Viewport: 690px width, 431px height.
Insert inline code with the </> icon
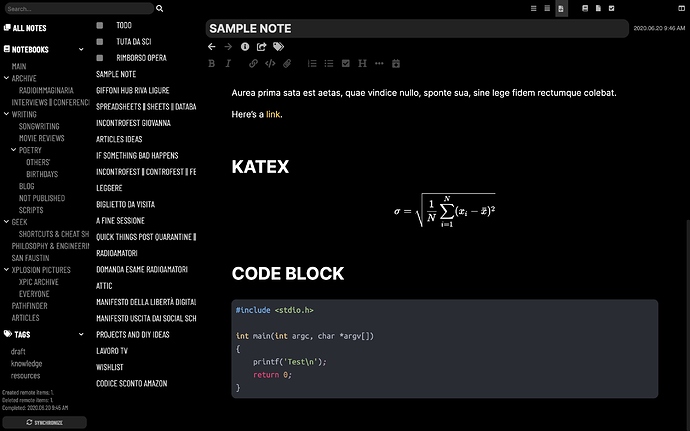click(x=270, y=63)
